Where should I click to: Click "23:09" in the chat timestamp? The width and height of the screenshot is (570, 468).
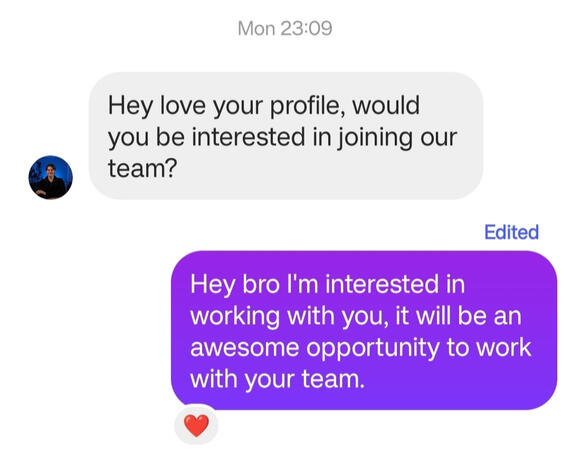point(306,28)
